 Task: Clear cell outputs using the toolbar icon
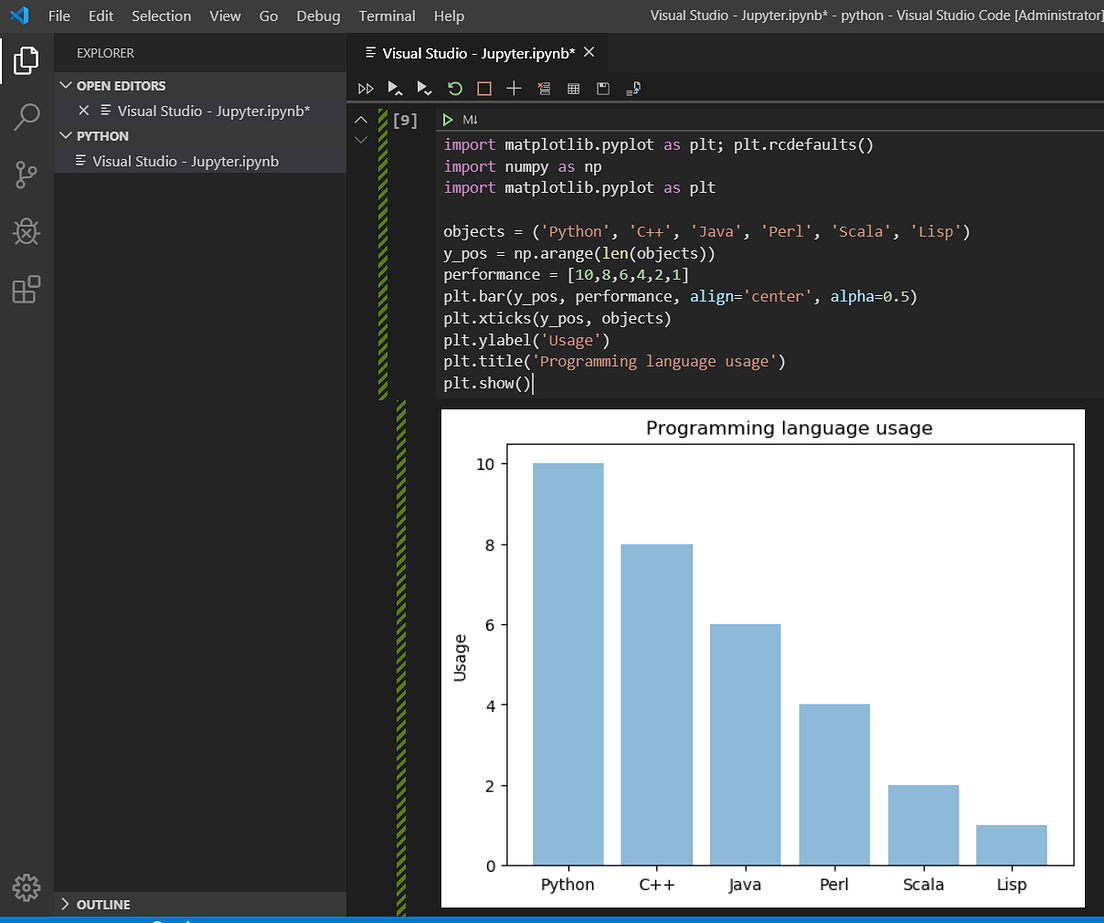544,88
